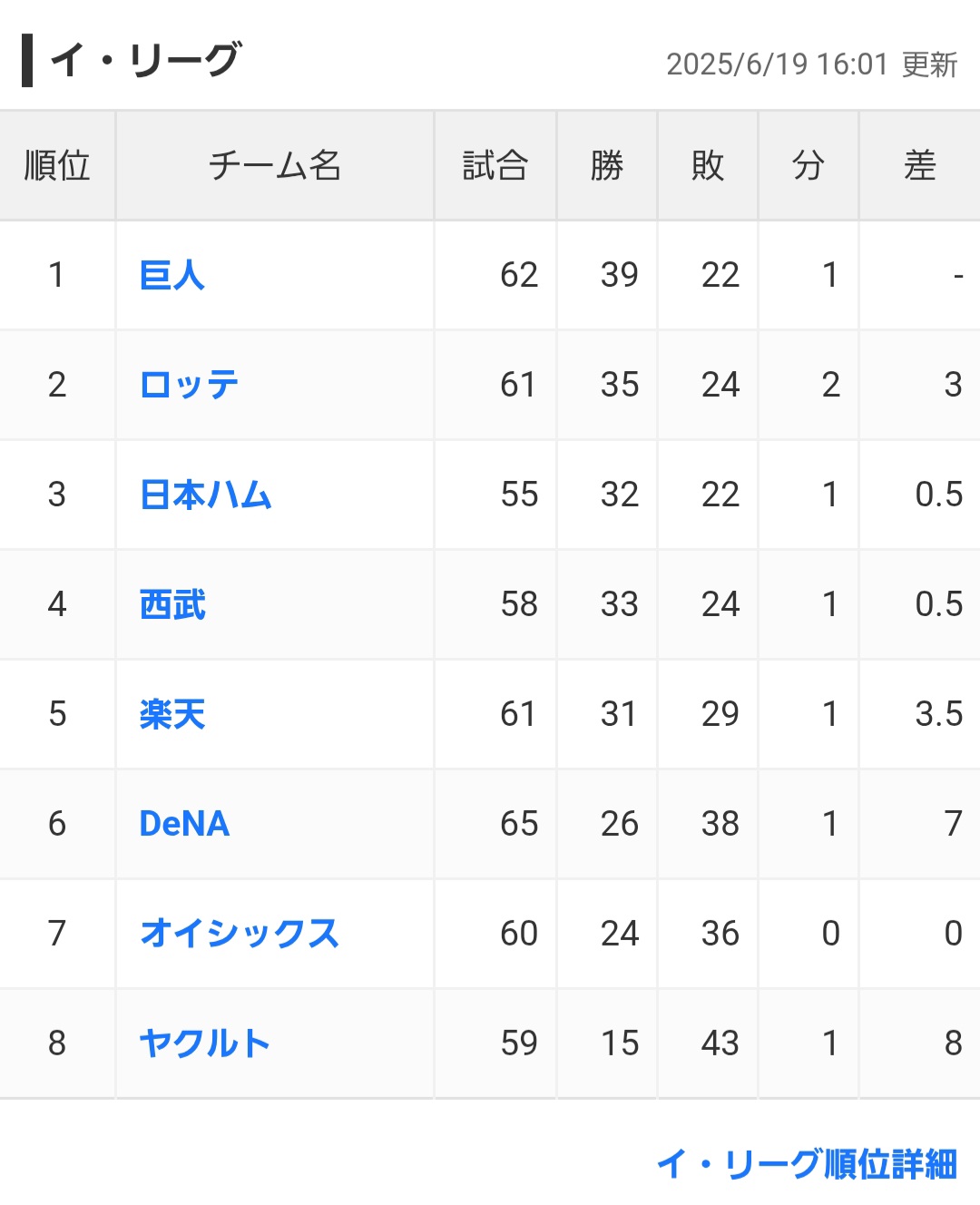Click the 分 column header
The height and width of the screenshot is (1205, 980).
pyautogui.click(x=808, y=166)
